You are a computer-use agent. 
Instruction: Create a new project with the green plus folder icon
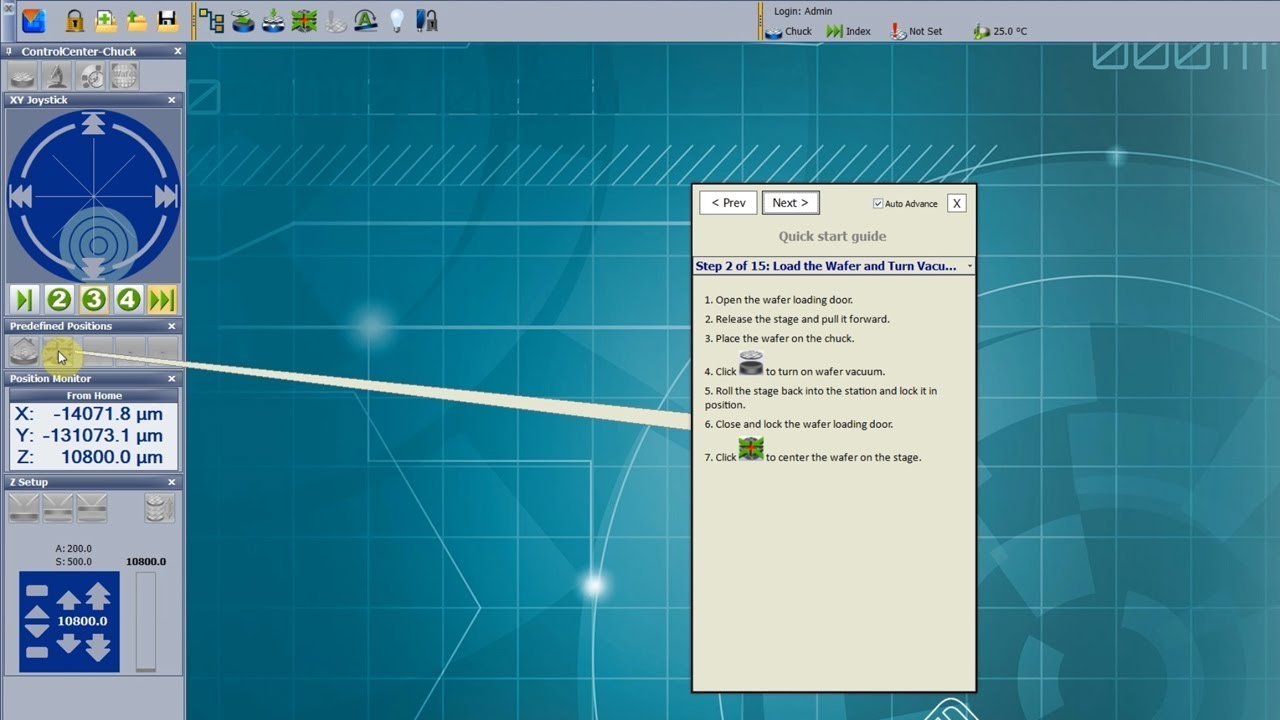pyautogui.click(x=105, y=19)
